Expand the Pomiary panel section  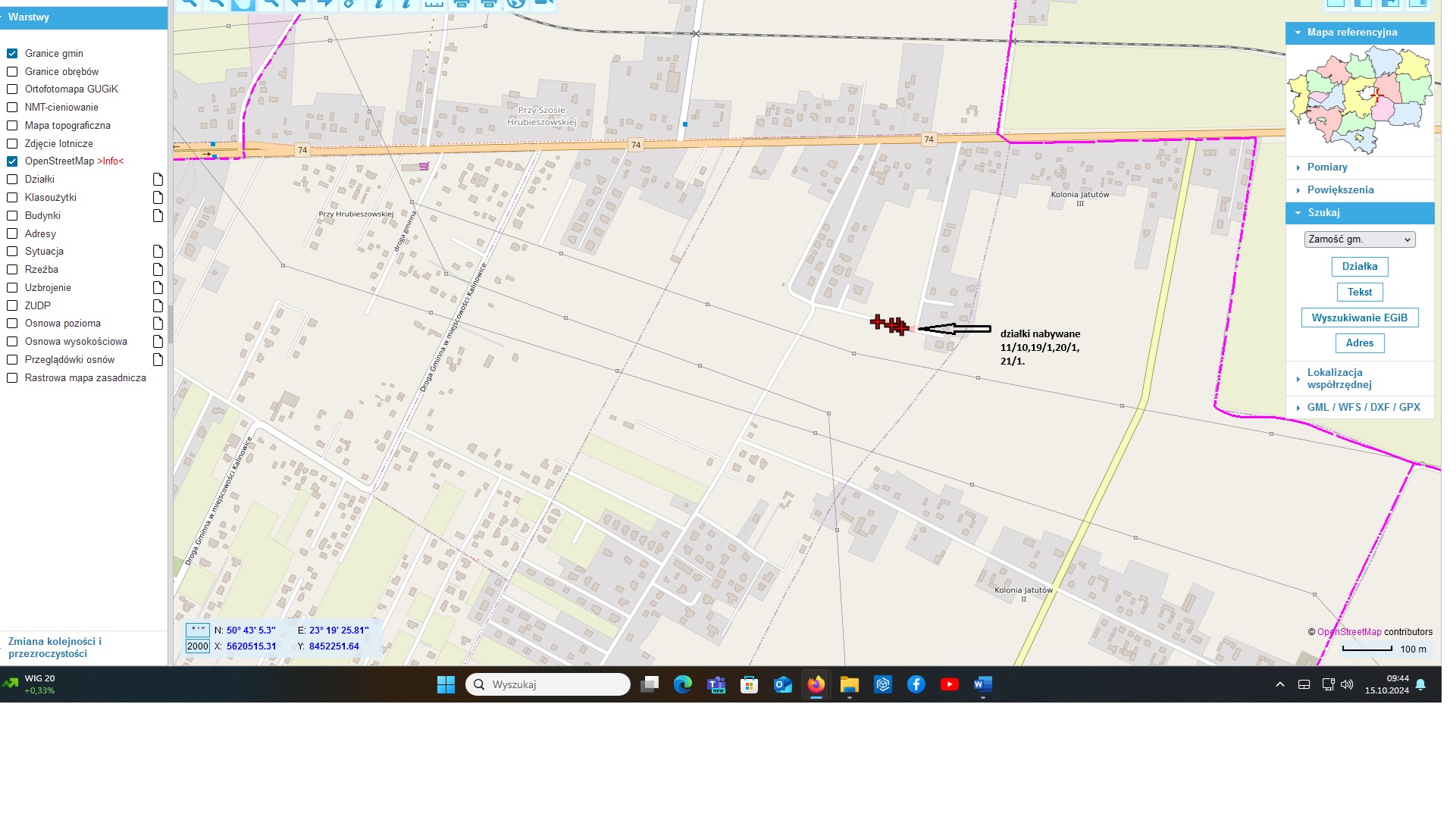[1326, 167]
